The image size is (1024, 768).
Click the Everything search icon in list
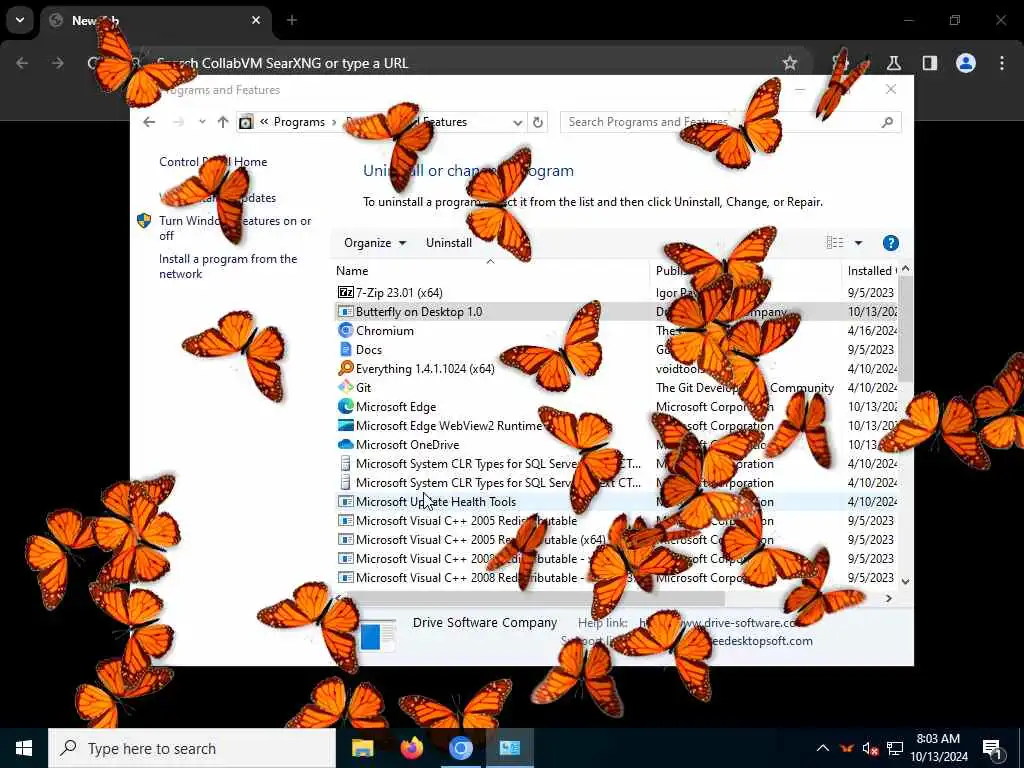pos(345,368)
